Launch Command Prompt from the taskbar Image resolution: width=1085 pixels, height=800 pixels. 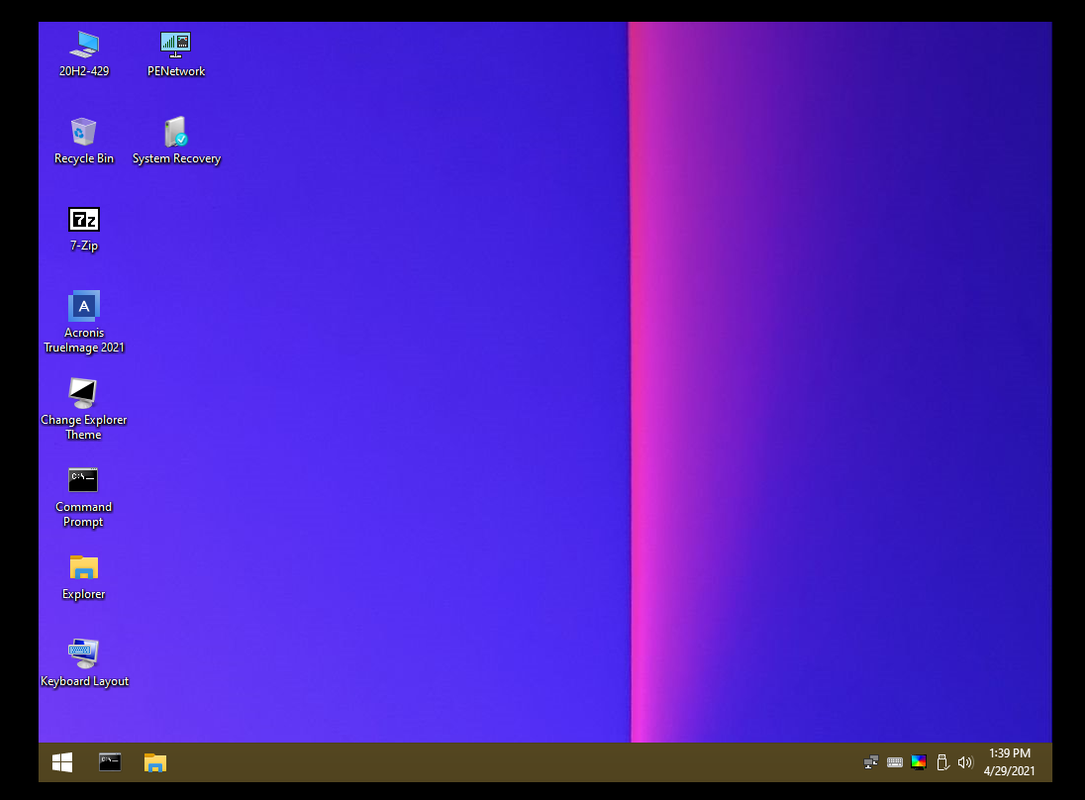click(x=110, y=763)
